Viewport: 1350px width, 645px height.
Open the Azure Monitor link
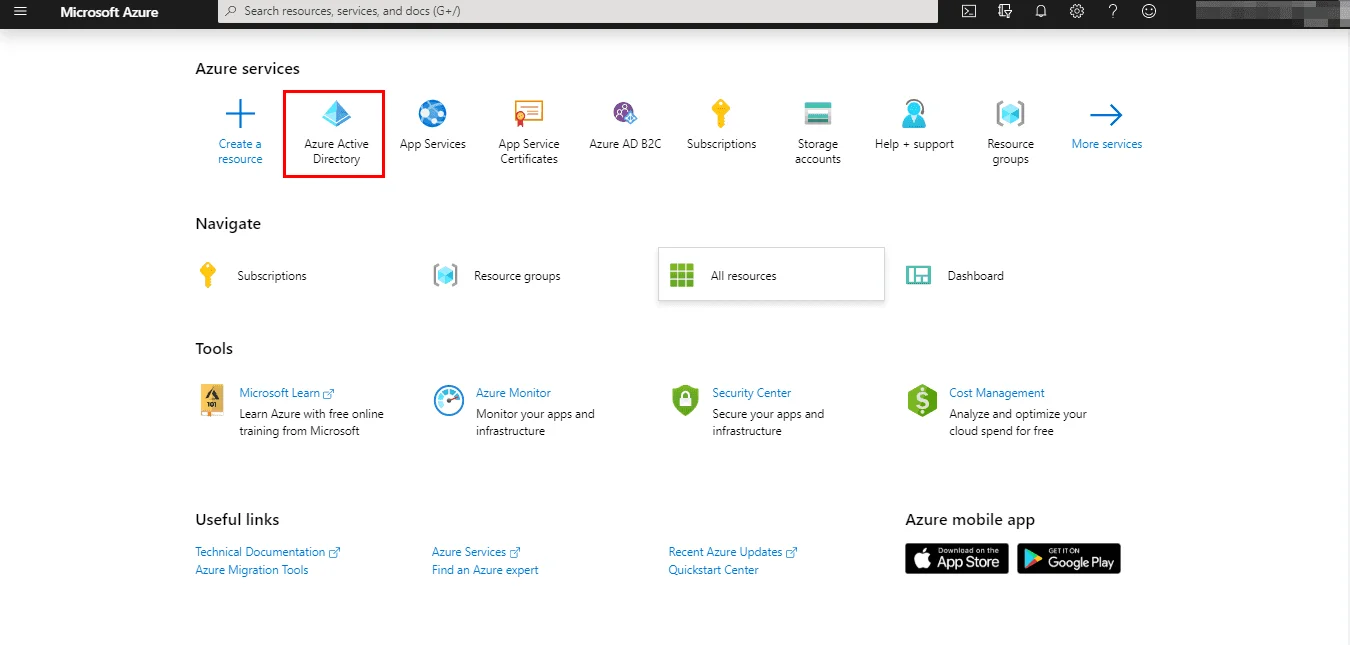pyautogui.click(x=513, y=393)
